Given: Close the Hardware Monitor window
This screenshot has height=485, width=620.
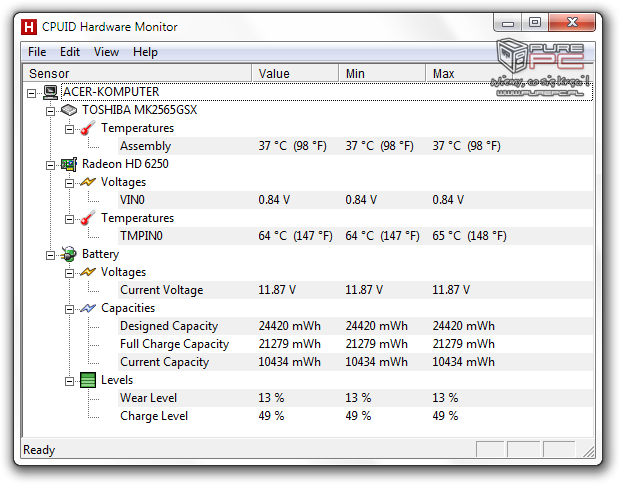Looking at the screenshot, I should pyautogui.click(x=572, y=23).
